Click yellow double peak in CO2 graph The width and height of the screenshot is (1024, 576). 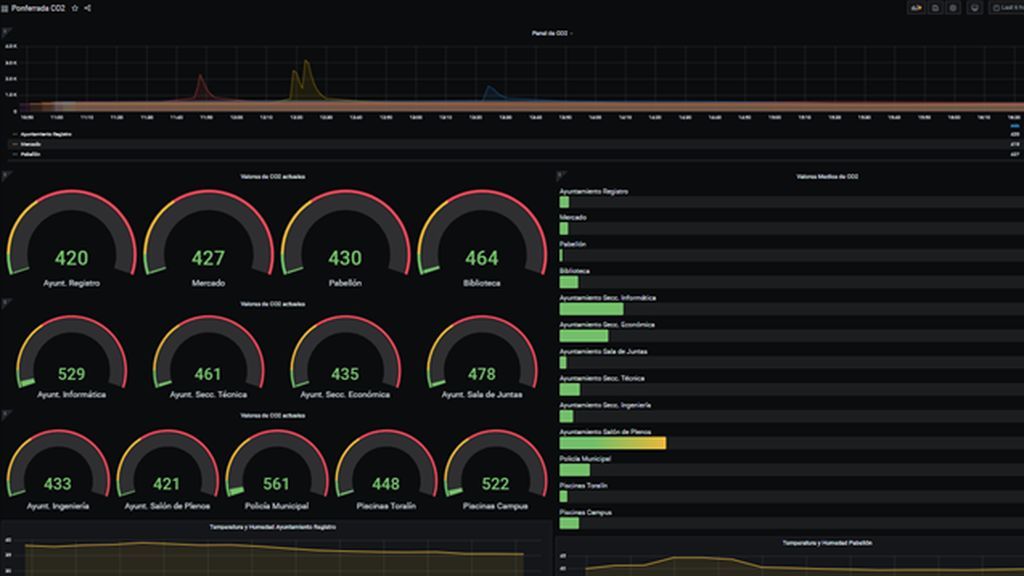pyautogui.click(x=304, y=80)
